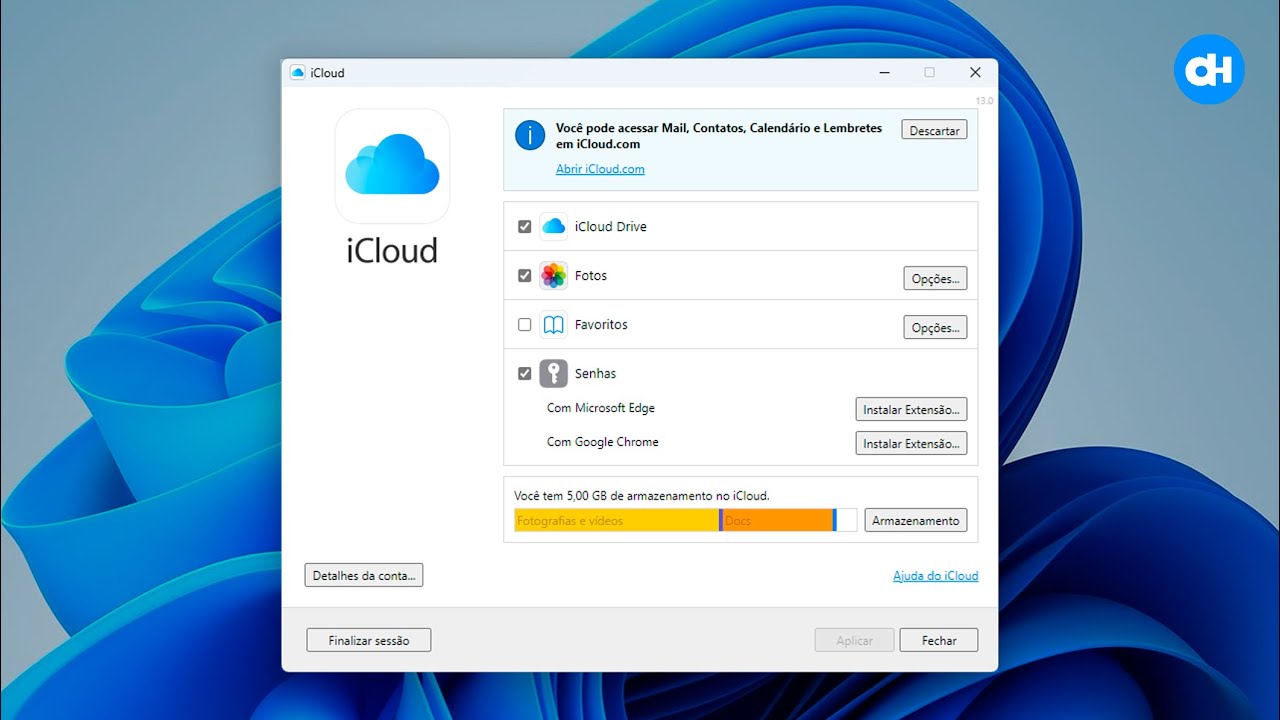Click the Aplicar button
1280x720 pixels.
tap(854, 640)
